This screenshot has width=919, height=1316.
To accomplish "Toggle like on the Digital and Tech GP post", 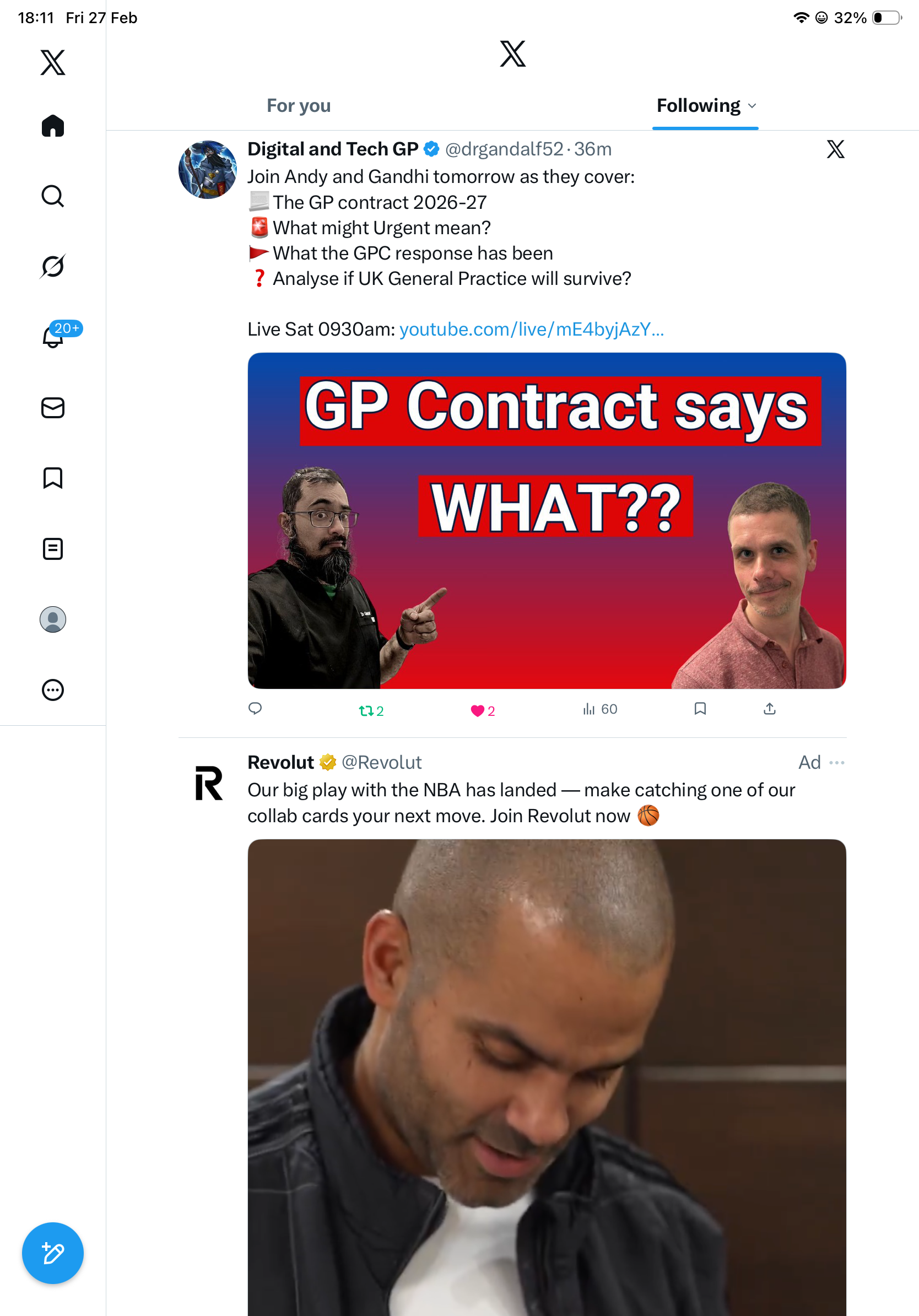I will [x=483, y=711].
